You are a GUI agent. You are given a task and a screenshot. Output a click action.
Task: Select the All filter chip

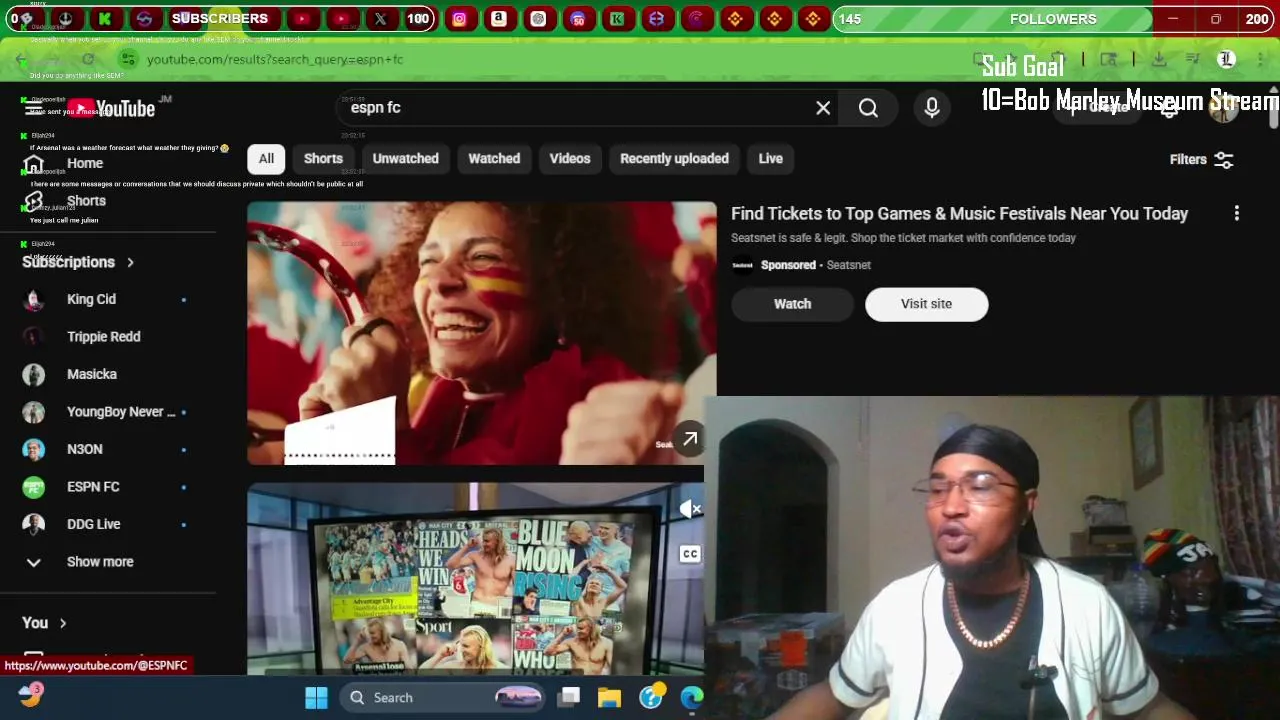[x=266, y=158]
